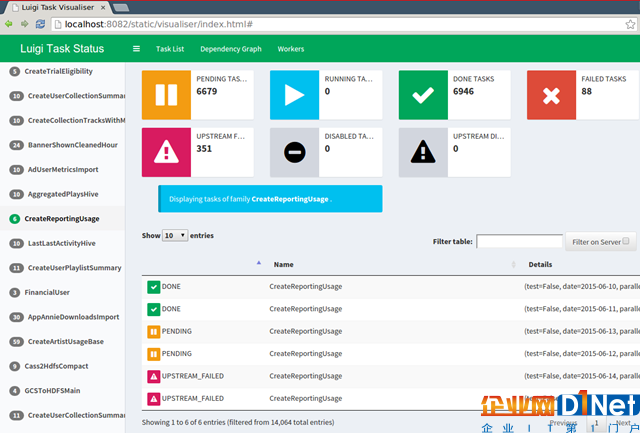Click the browser back arrow
Viewport: 640px width, 433px height.
9,24
